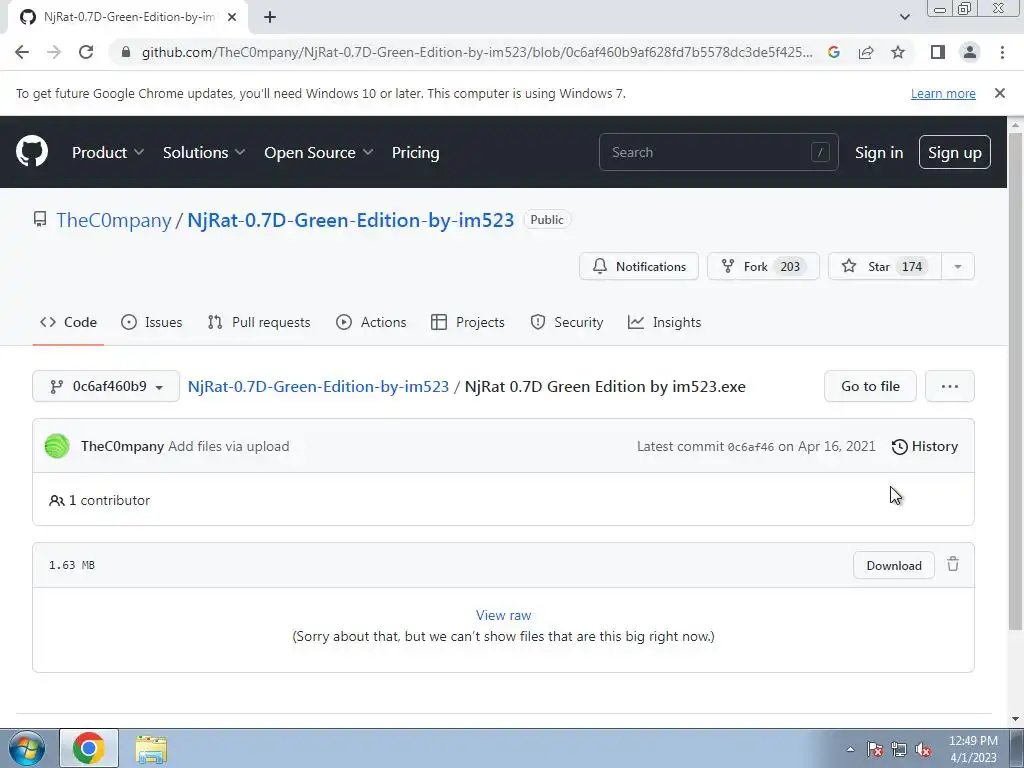This screenshot has width=1024, height=768.
Task: Click the browser forward arrow
Action: tap(54, 52)
